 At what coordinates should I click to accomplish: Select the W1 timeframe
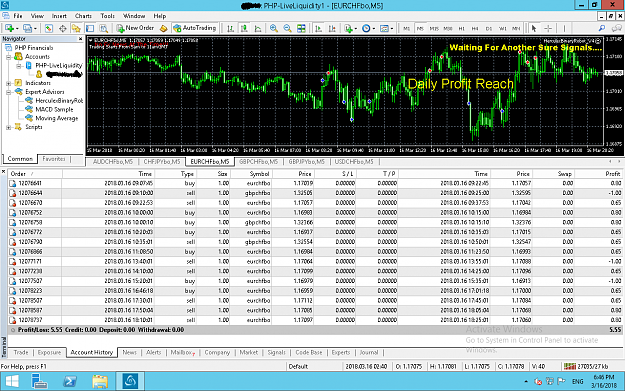click(x=503, y=28)
